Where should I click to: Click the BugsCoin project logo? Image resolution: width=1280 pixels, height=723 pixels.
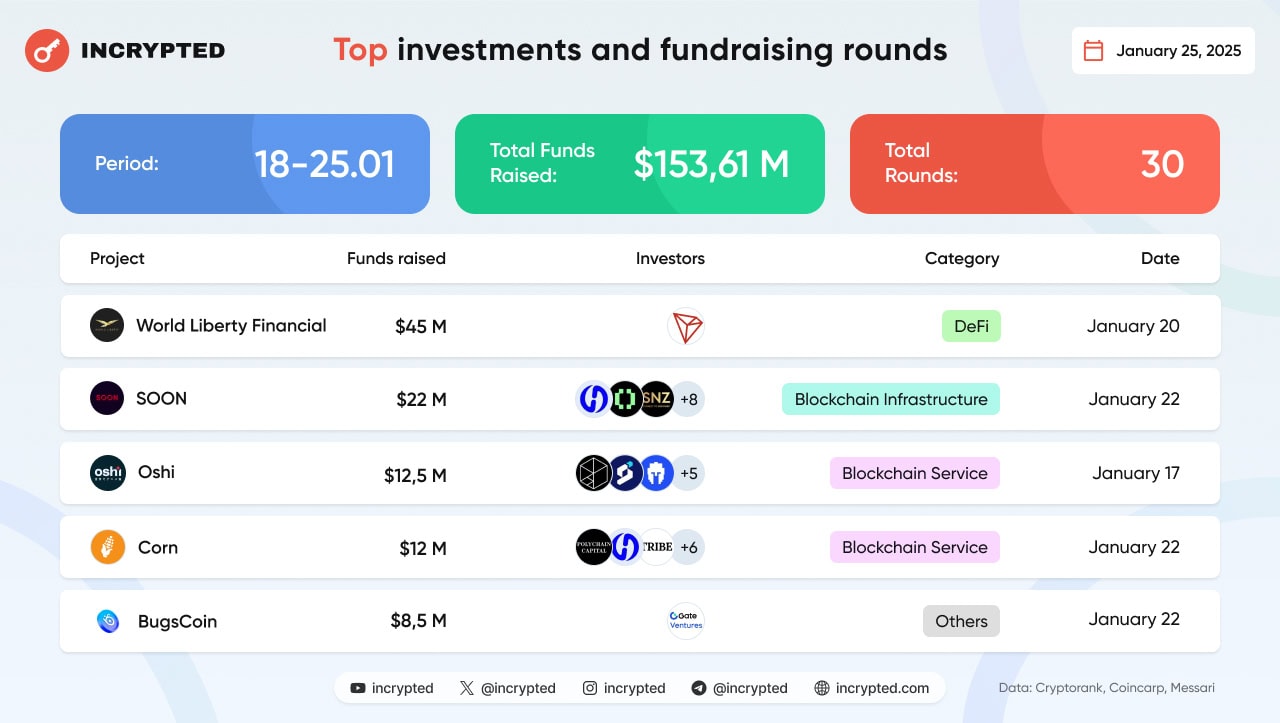108,621
